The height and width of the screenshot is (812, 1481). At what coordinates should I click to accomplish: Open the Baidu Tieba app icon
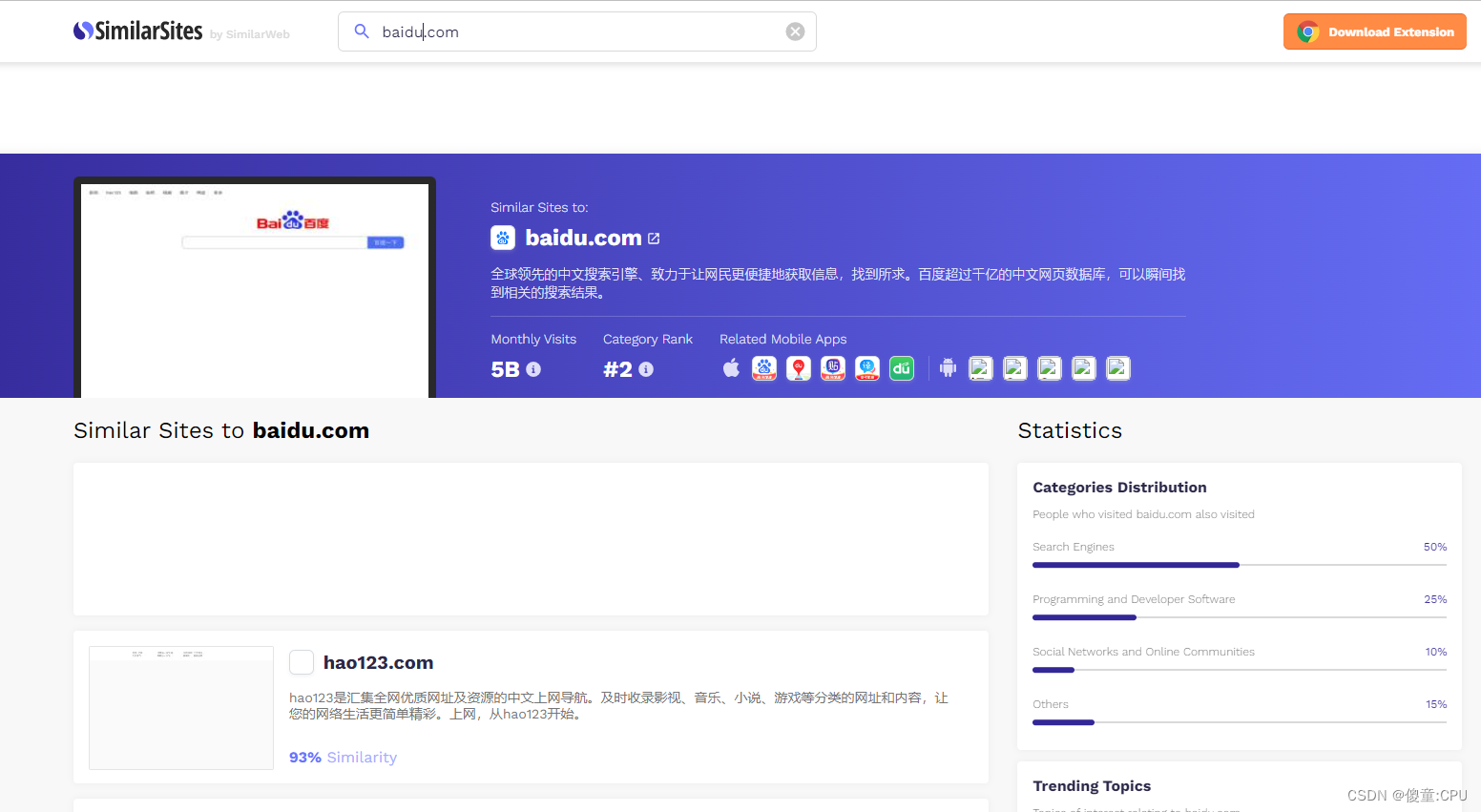click(x=833, y=368)
